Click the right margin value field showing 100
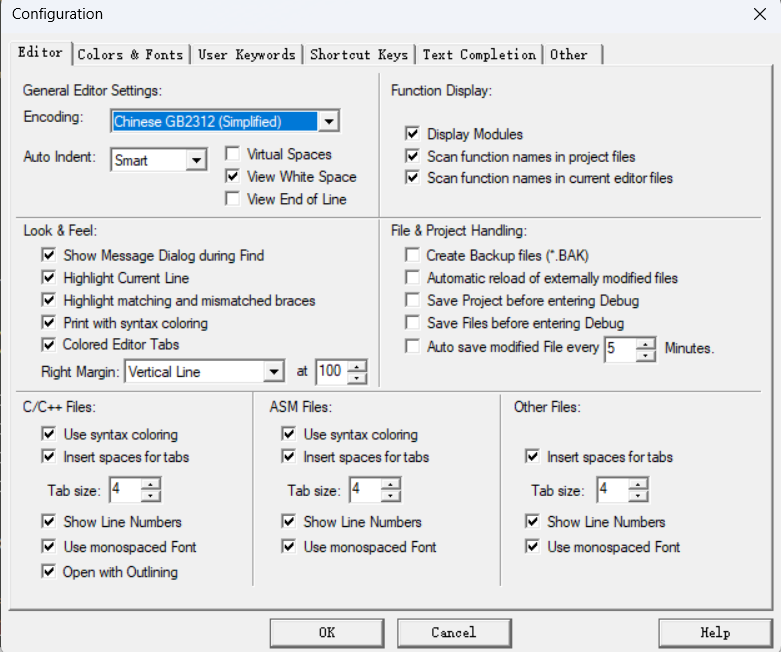781x652 pixels. point(332,372)
